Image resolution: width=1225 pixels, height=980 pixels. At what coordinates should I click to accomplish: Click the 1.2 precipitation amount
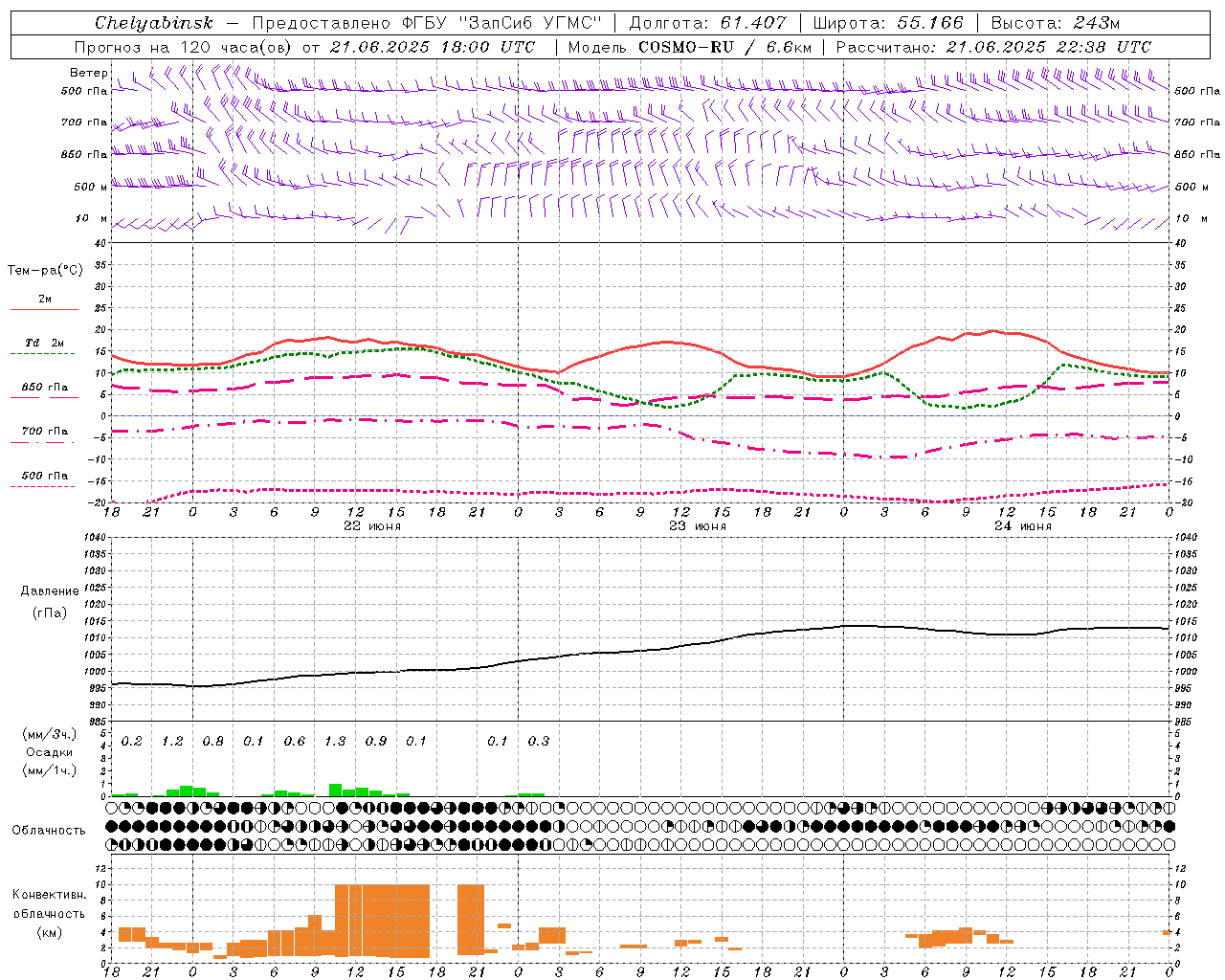click(172, 742)
